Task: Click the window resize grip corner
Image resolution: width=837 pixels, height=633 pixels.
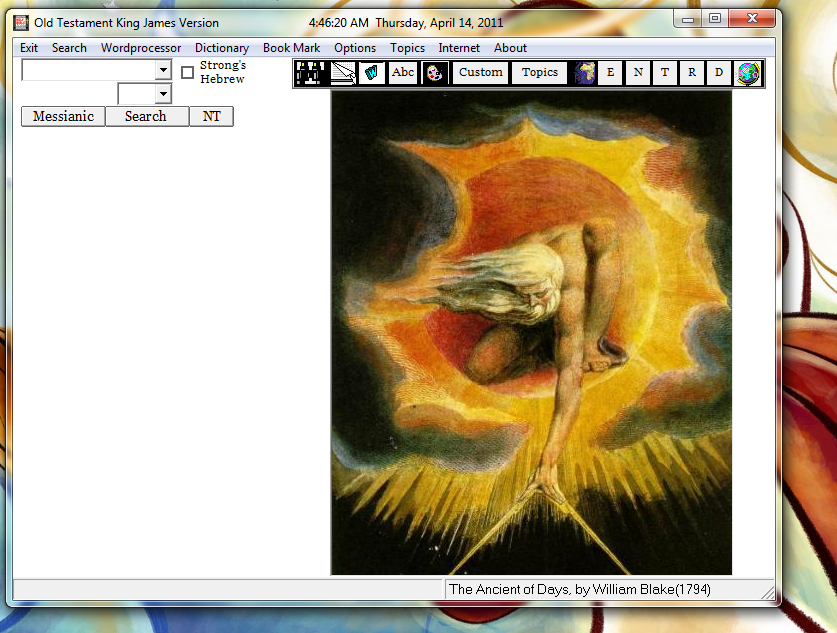Action: (768, 592)
